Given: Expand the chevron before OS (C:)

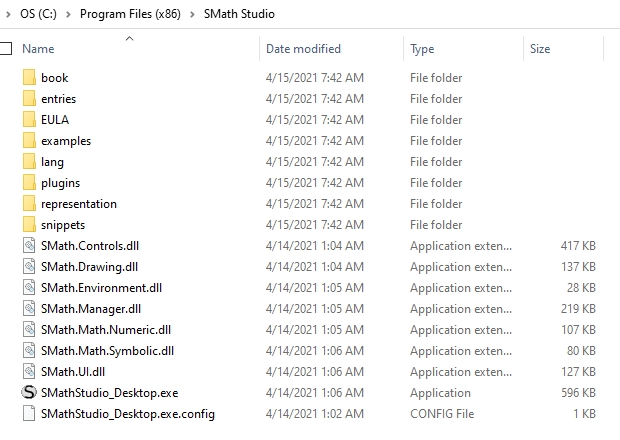Looking at the screenshot, I should click(x=8, y=15).
